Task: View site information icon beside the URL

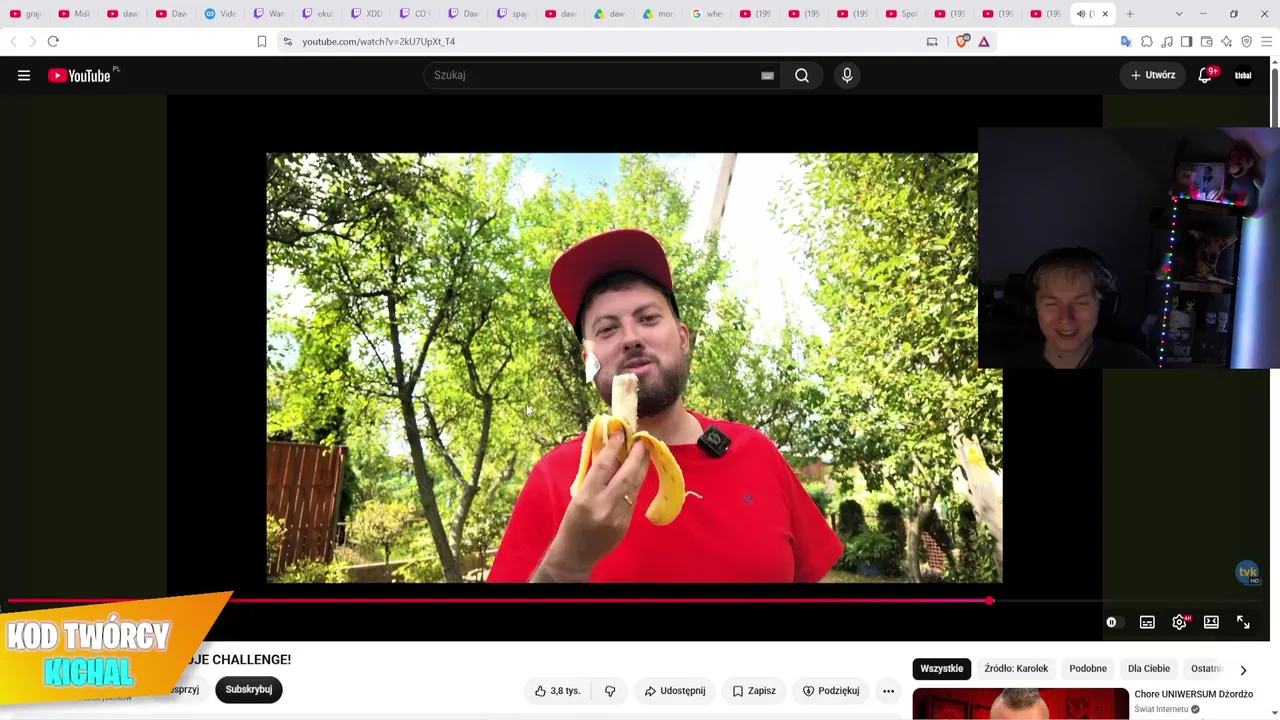Action: pos(287,41)
